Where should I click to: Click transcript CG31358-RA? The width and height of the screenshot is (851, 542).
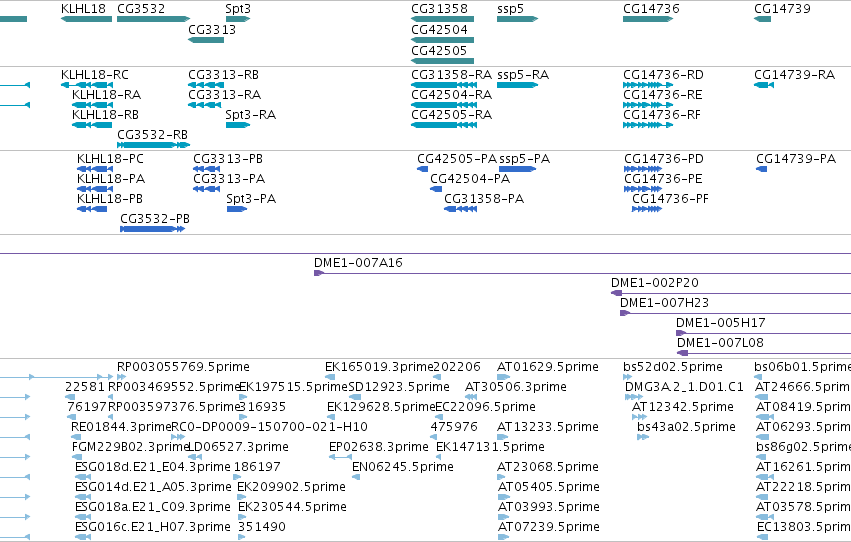[x=444, y=85]
